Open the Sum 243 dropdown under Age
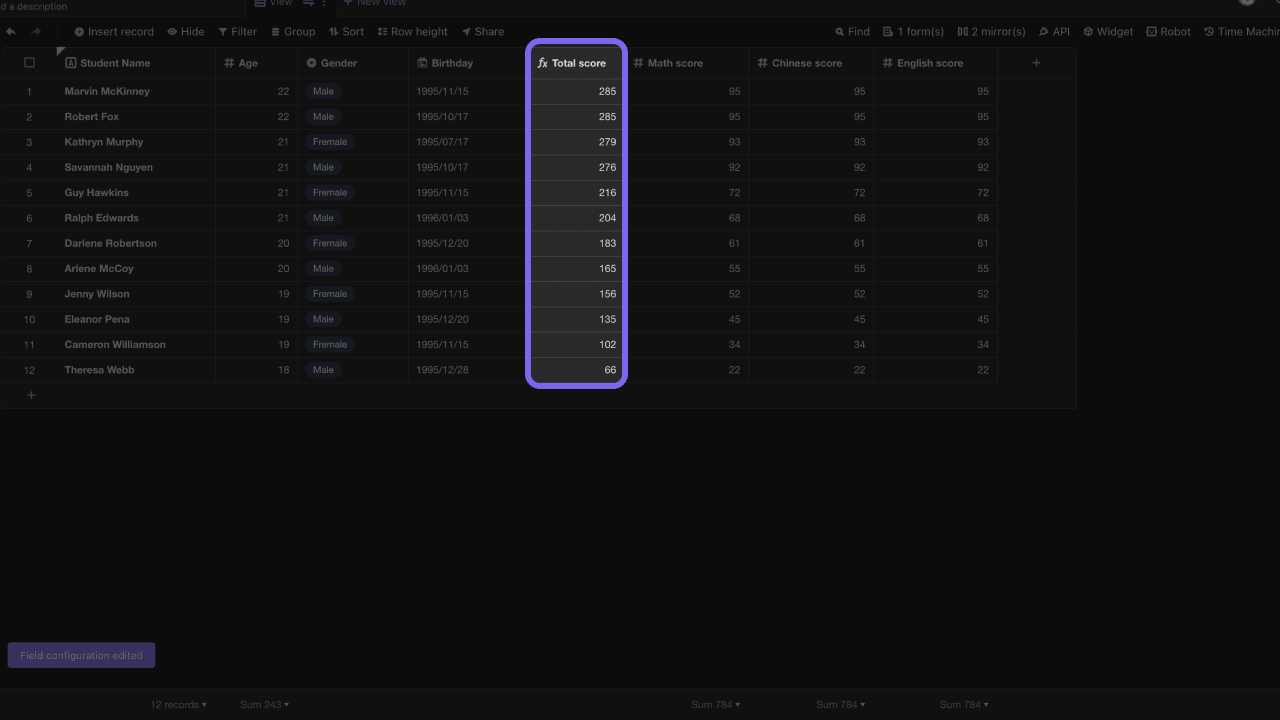Screen dimensions: 1280x720 (x=264, y=705)
